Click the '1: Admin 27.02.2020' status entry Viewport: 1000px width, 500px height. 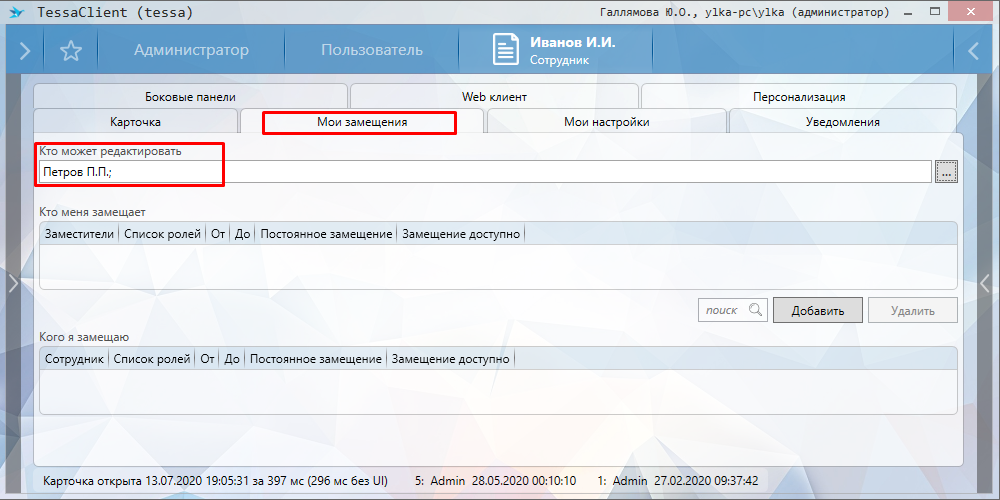[678, 480]
